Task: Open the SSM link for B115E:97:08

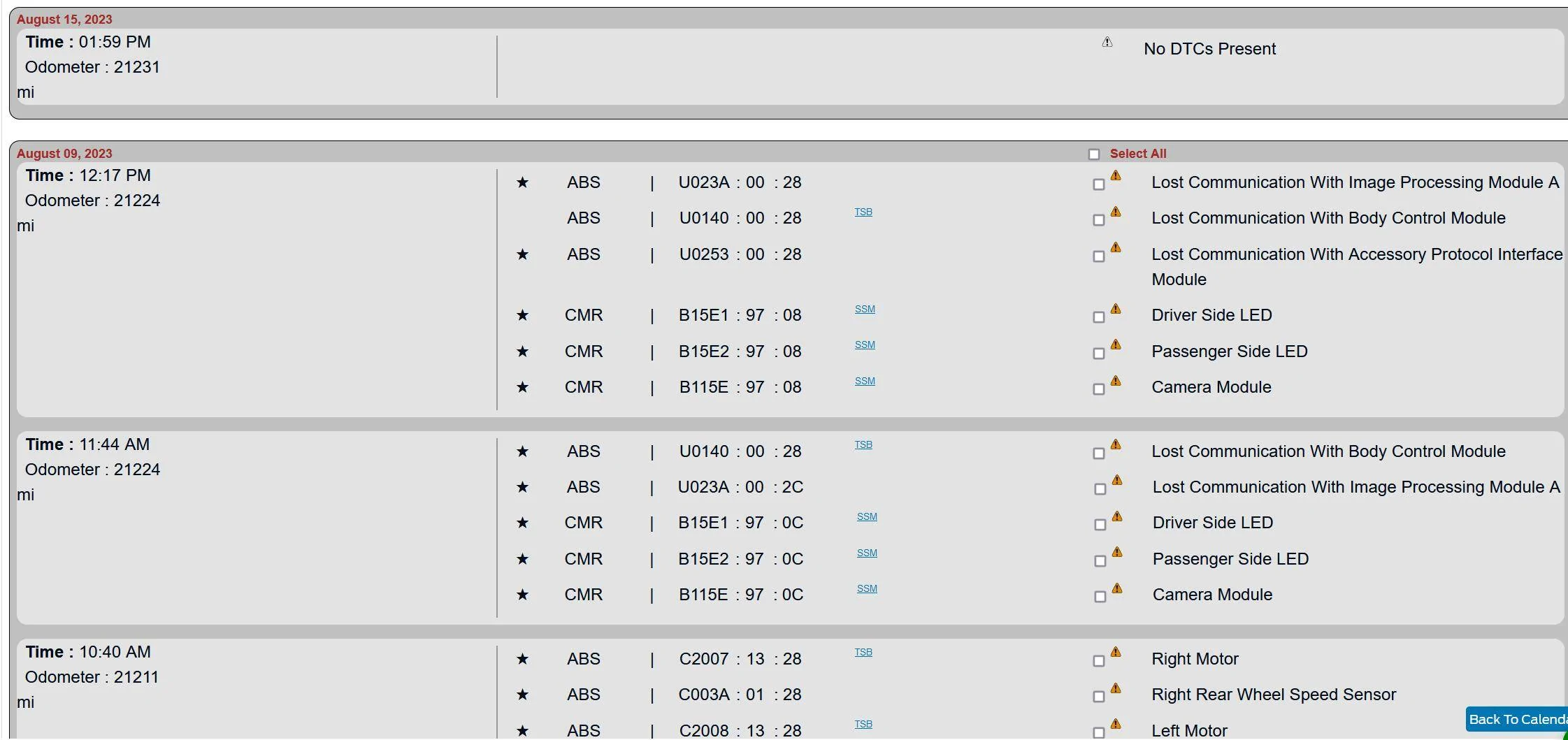Action: (x=865, y=381)
